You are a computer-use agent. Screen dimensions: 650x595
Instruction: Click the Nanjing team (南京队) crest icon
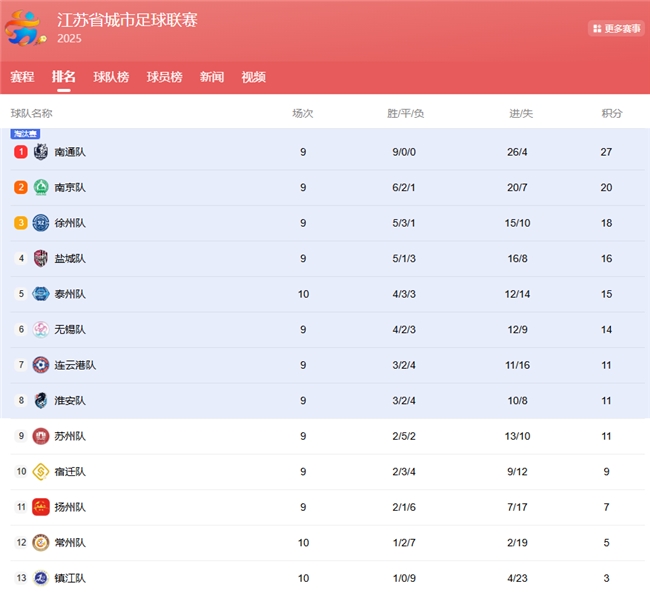click(41, 187)
